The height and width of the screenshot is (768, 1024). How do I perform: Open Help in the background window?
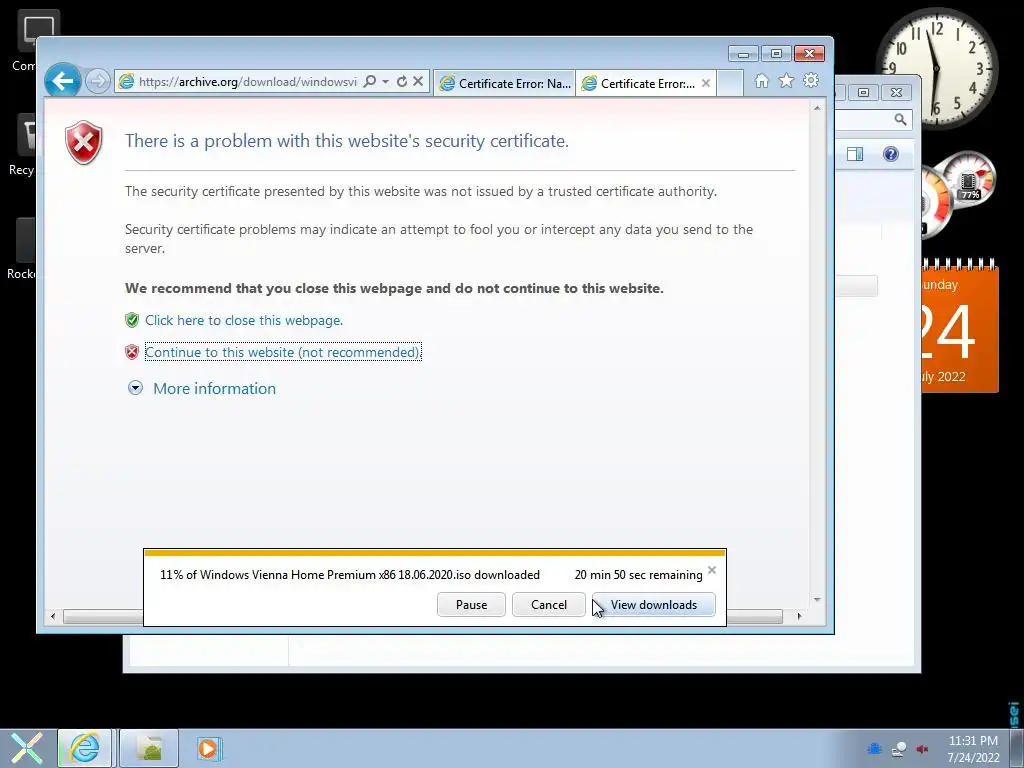pos(891,154)
